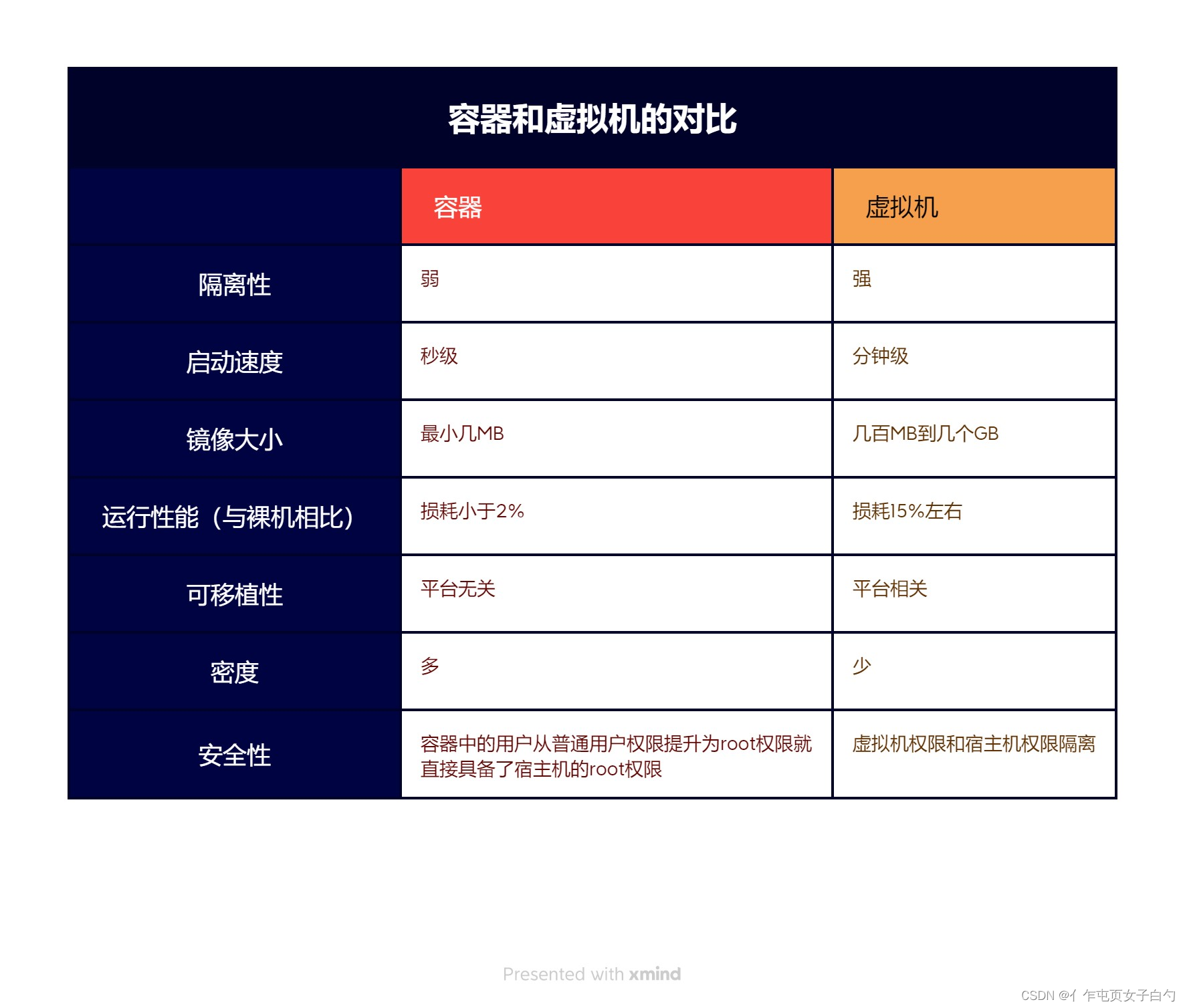Click the 镜像大小 row label
This screenshot has height=1008, width=1185.
pyautogui.click(x=234, y=440)
